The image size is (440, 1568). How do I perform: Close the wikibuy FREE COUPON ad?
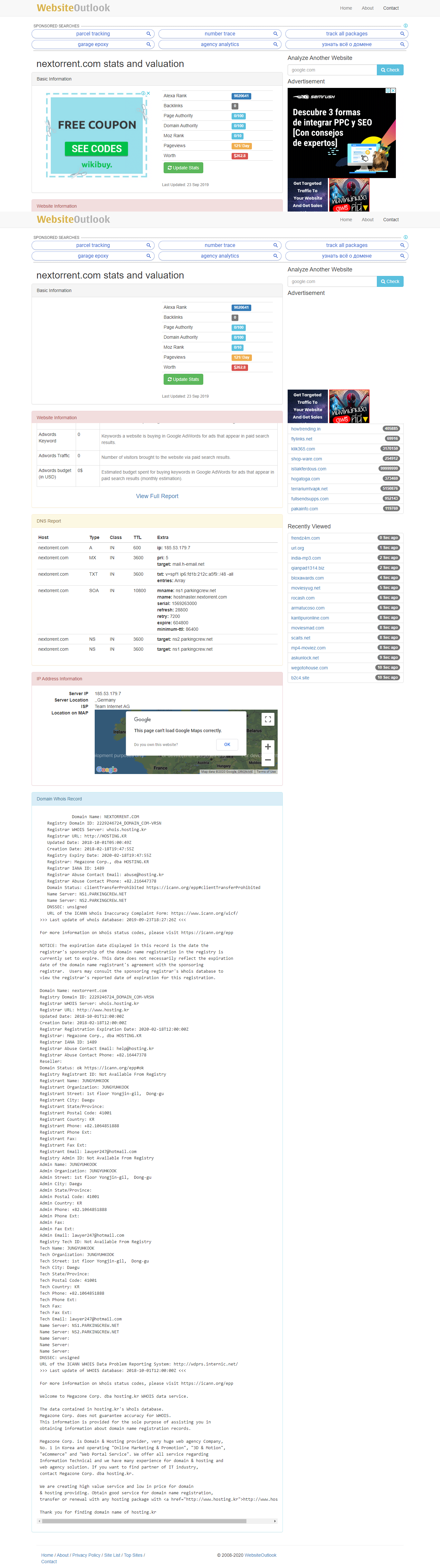tap(148, 93)
